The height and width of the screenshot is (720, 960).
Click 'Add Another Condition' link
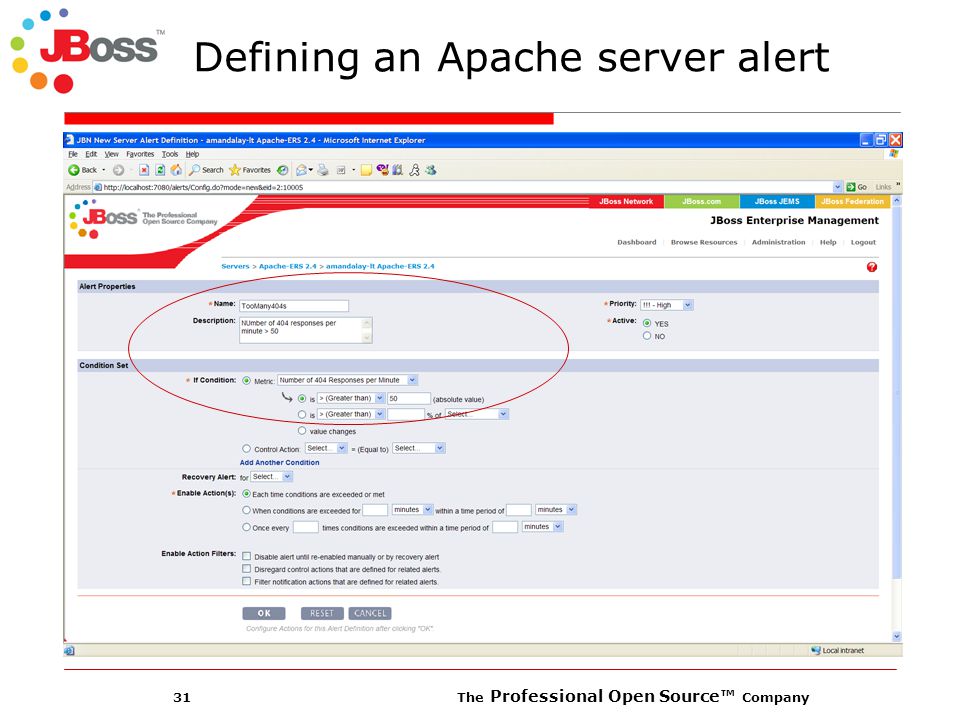(x=279, y=463)
